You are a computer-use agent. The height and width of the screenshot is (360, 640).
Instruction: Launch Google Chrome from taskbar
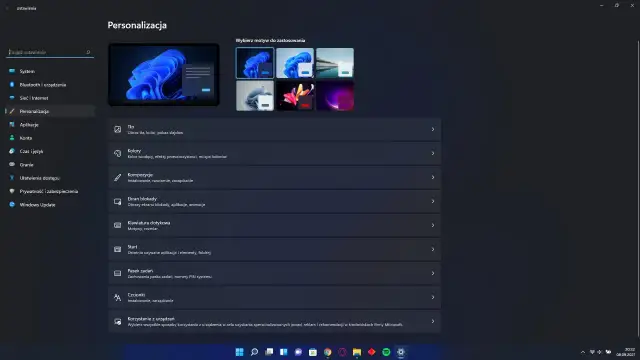point(328,352)
